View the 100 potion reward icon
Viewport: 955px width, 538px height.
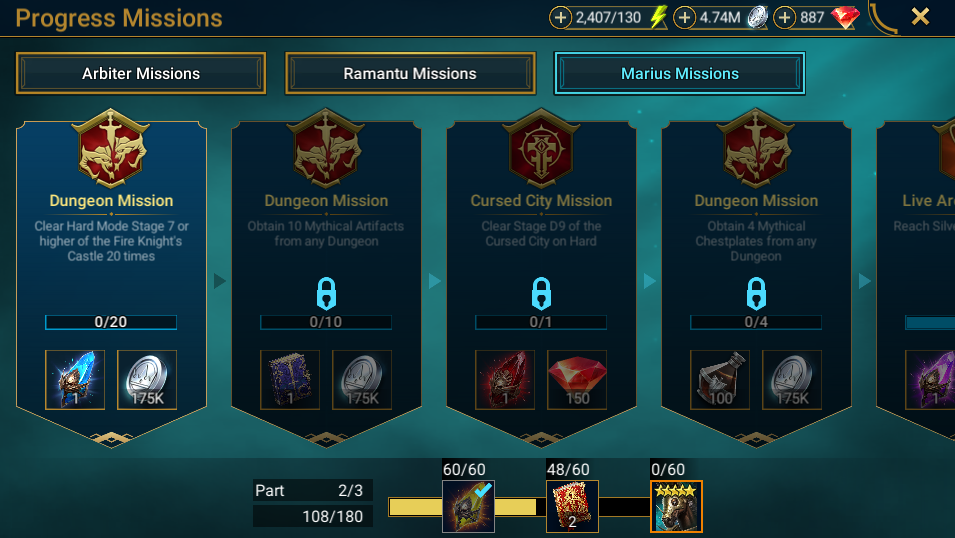click(x=720, y=380)
